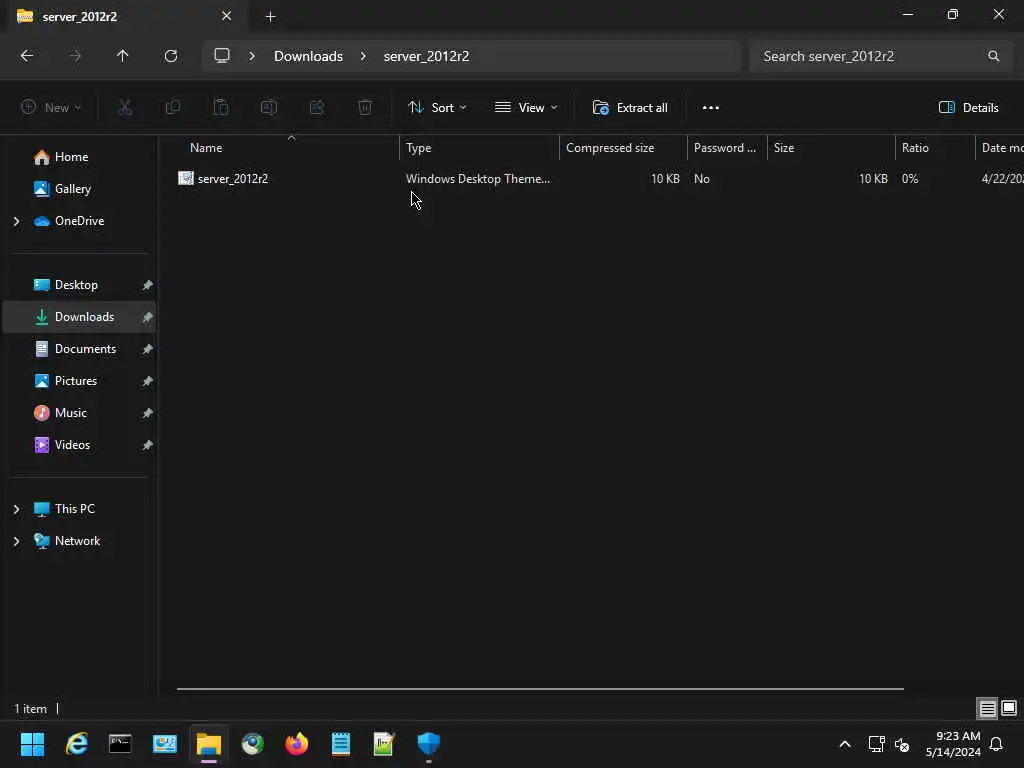Open the Notepad++ taskbar icon

[x=384, y=744]
